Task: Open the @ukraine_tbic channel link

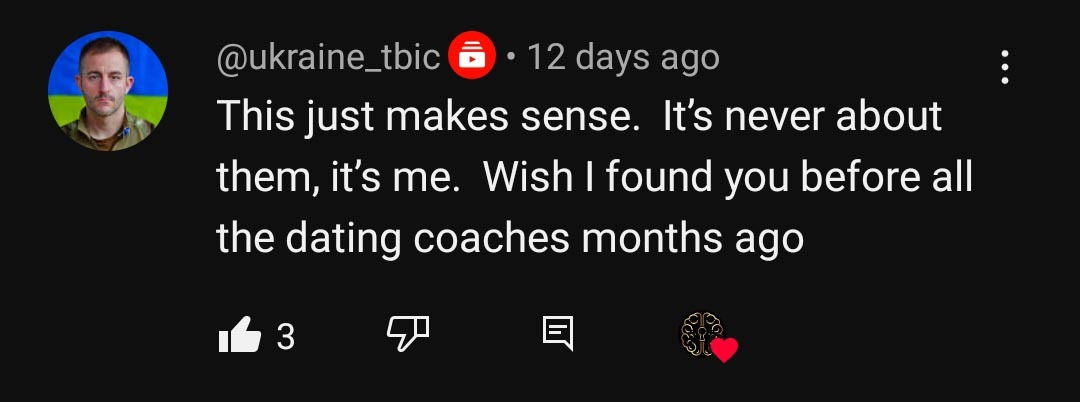Action: coord(329,57)
